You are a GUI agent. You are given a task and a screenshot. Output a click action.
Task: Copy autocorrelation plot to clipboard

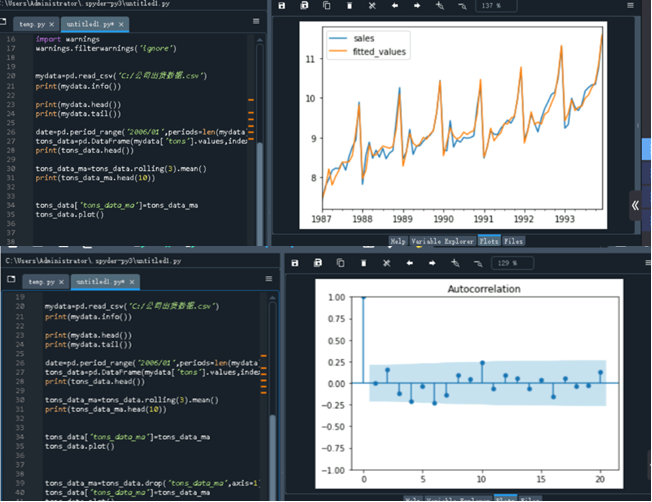(341, 263)
